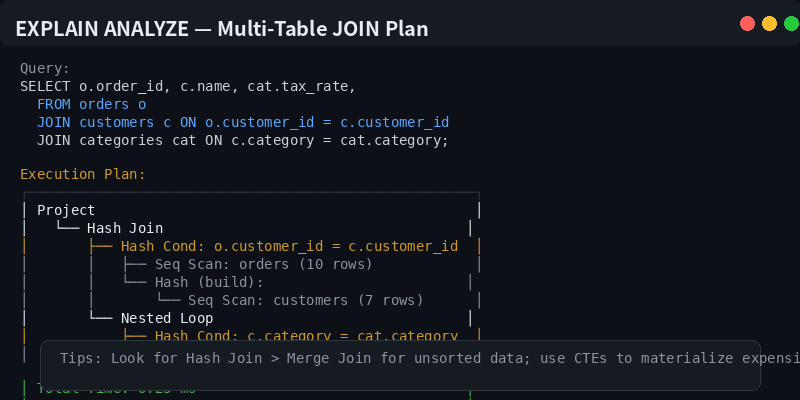Image resolution: width=800 pixels, height=400 pixels.
Task: Click the green maximize window dot
Action: [791, 23]
